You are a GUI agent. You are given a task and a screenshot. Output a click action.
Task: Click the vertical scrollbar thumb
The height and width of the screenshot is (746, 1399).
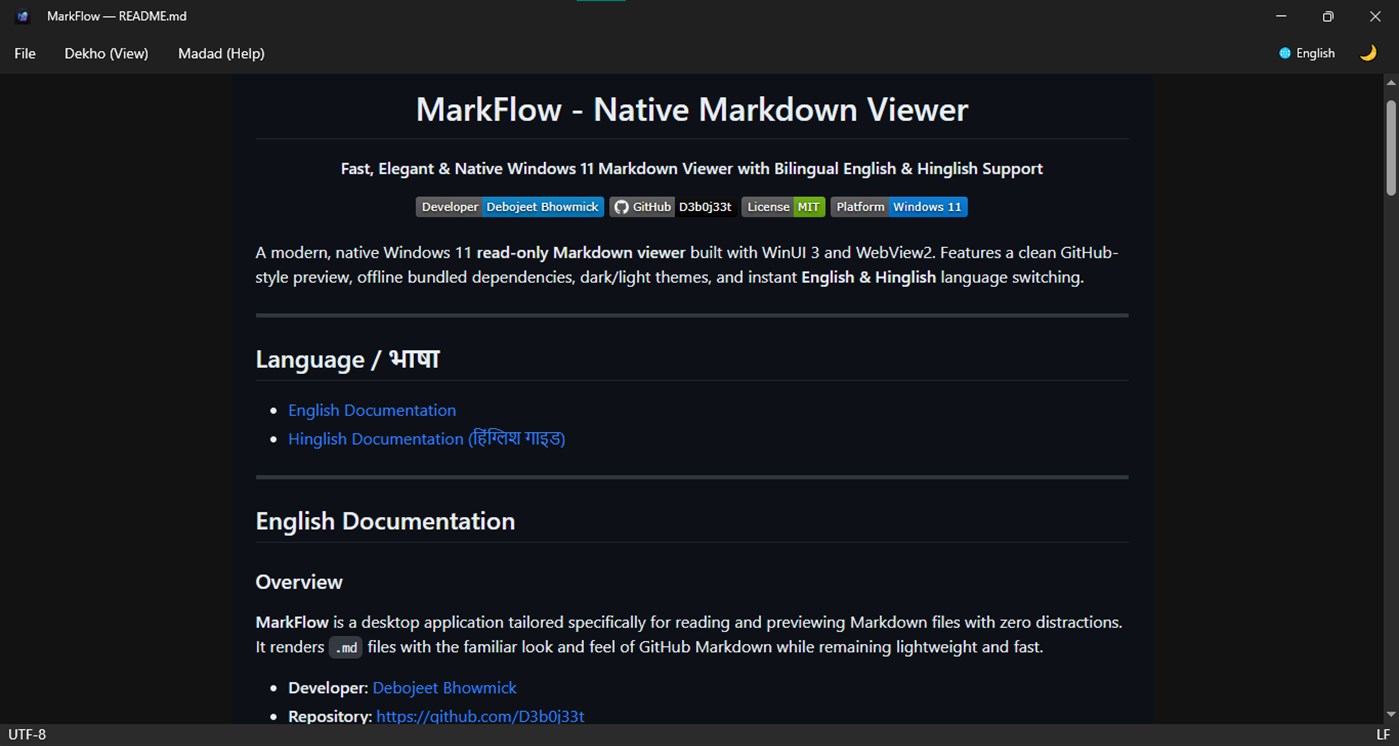pyautogui.click(x=1390, y=147)
